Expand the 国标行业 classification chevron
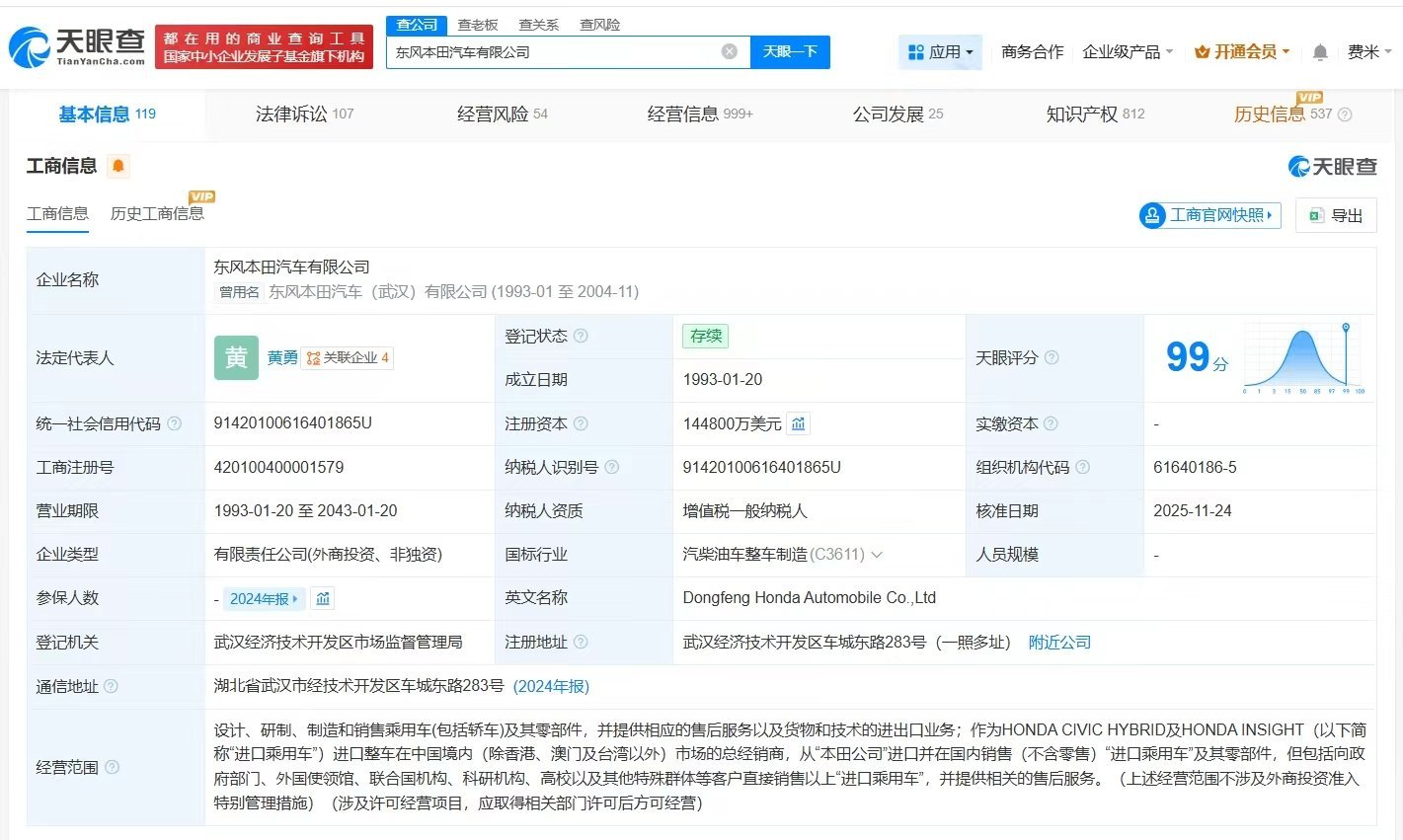The width and height of the screenshot is (1403, 840). point(876,555)
